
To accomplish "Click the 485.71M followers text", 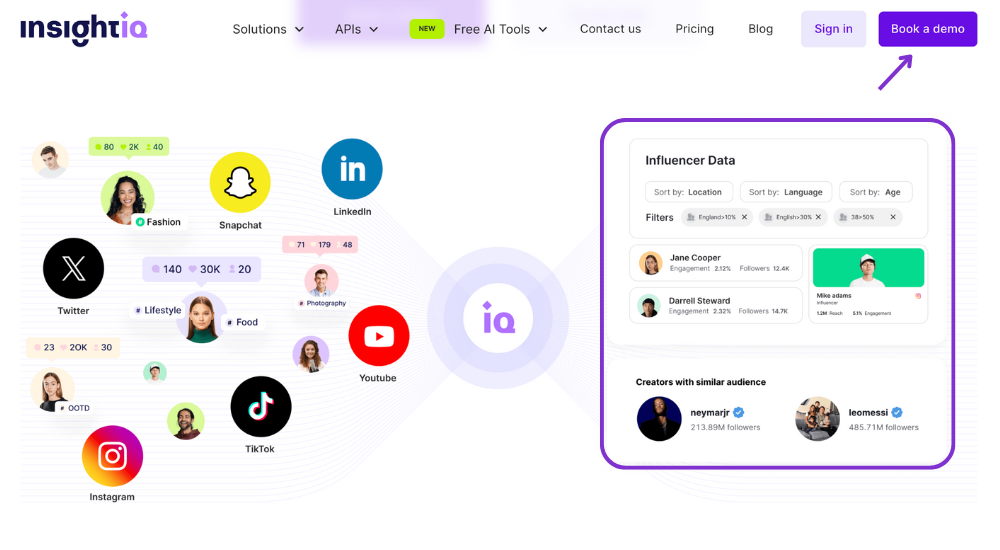I will click(883, 427).
